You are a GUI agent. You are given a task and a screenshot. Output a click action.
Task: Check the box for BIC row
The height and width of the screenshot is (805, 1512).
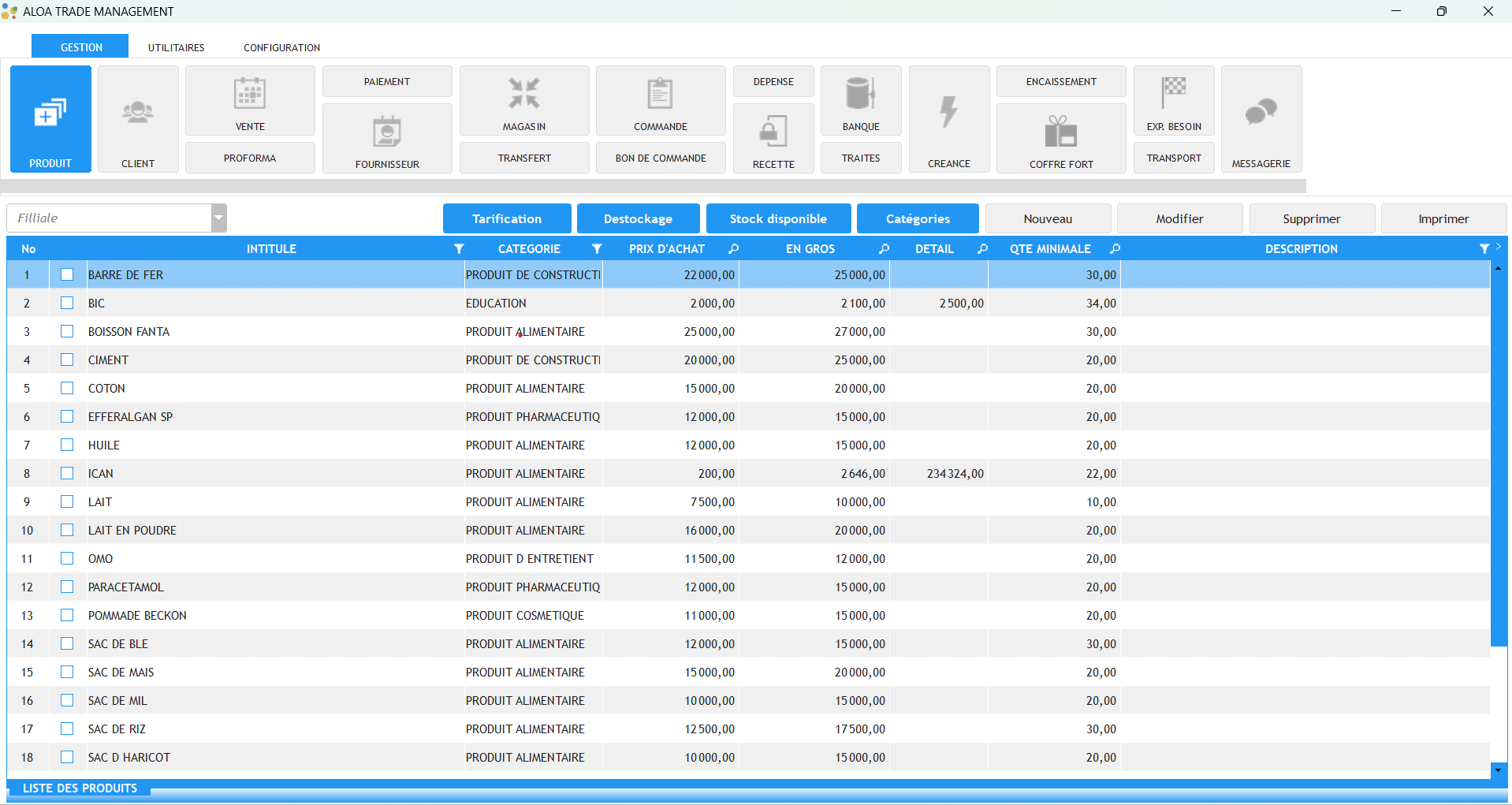67,303
